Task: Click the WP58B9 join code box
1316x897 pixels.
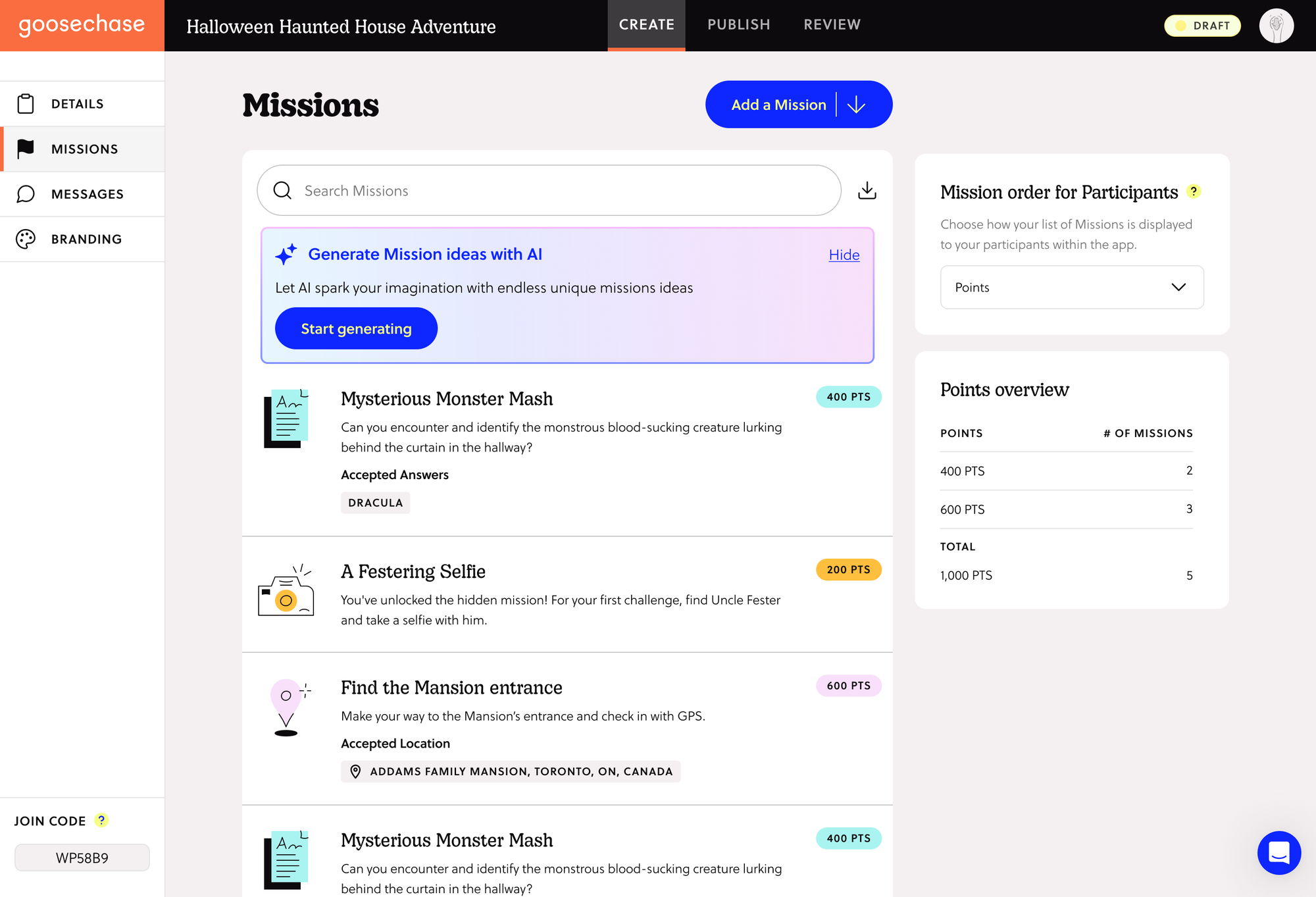Action: coord(82,858)
